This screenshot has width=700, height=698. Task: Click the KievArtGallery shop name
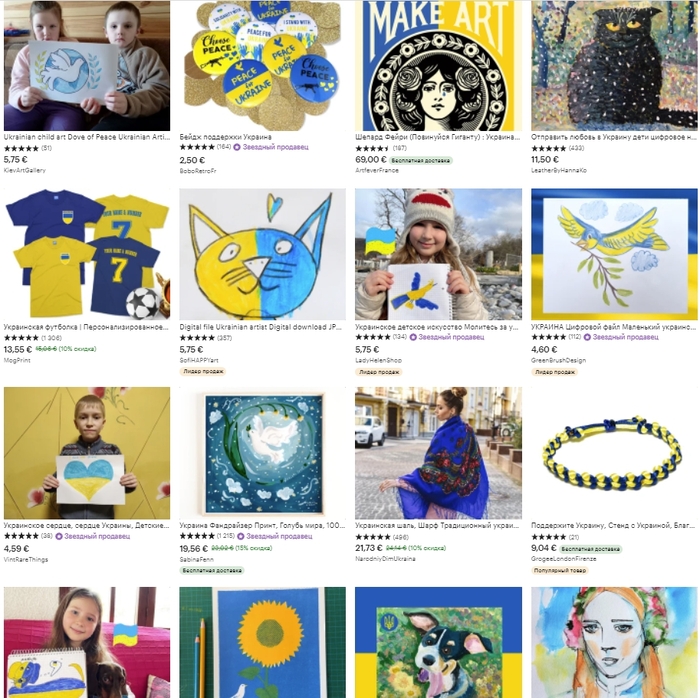[x=25, y=170]
